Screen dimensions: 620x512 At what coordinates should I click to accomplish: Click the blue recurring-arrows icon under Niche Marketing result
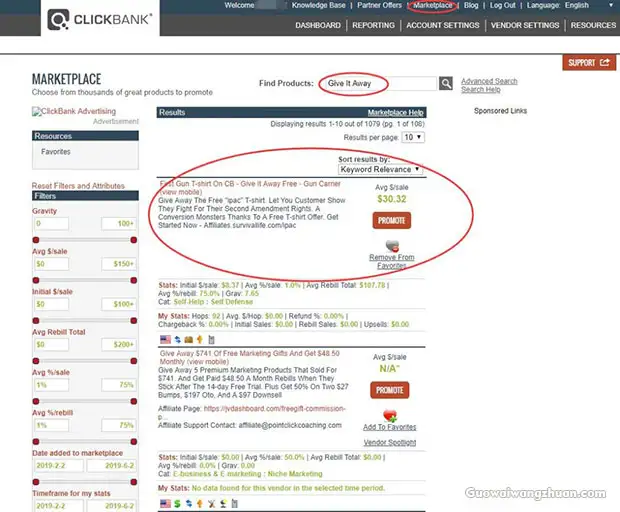coord(189,503)
